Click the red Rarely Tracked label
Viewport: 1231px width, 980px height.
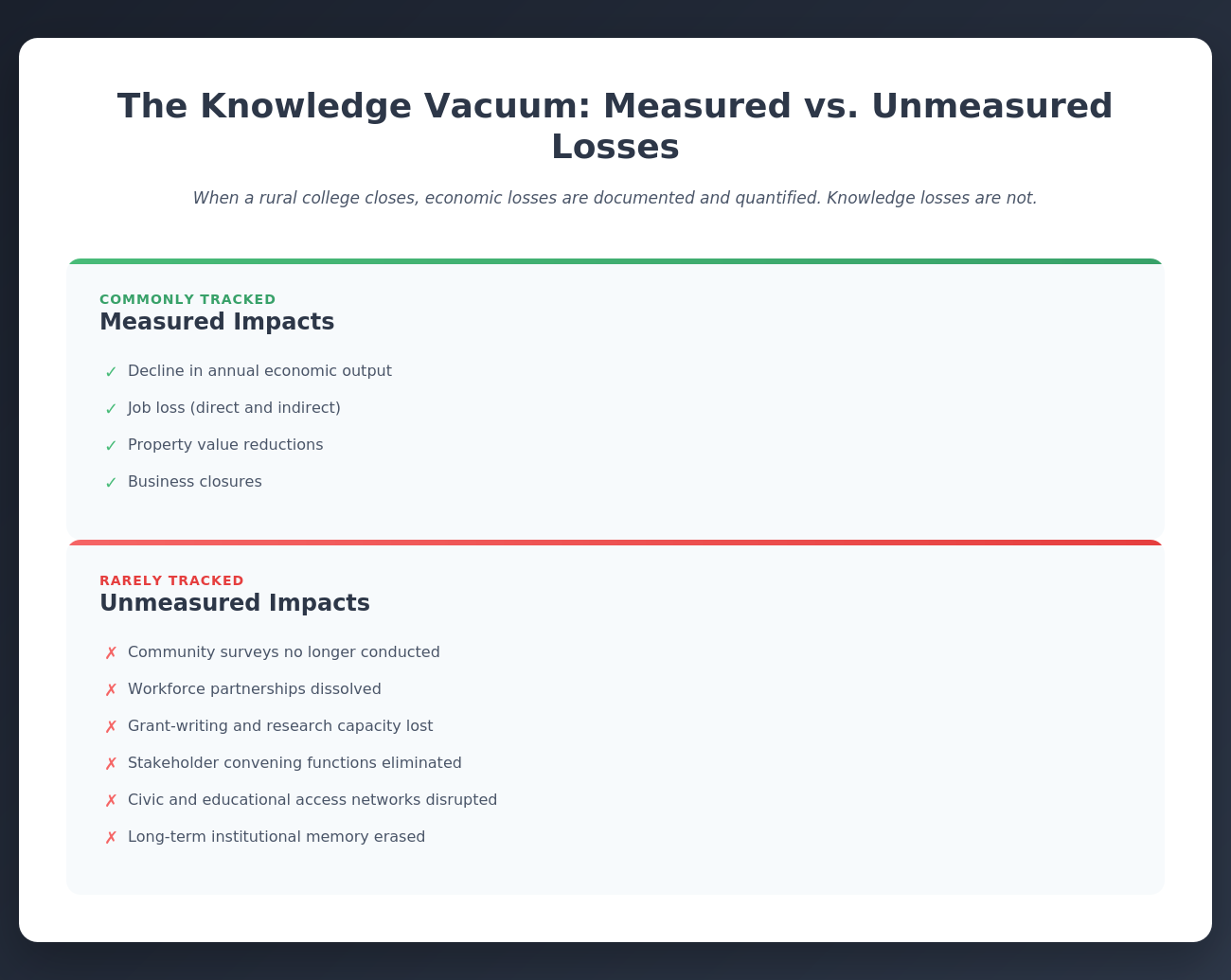[171, 581]
